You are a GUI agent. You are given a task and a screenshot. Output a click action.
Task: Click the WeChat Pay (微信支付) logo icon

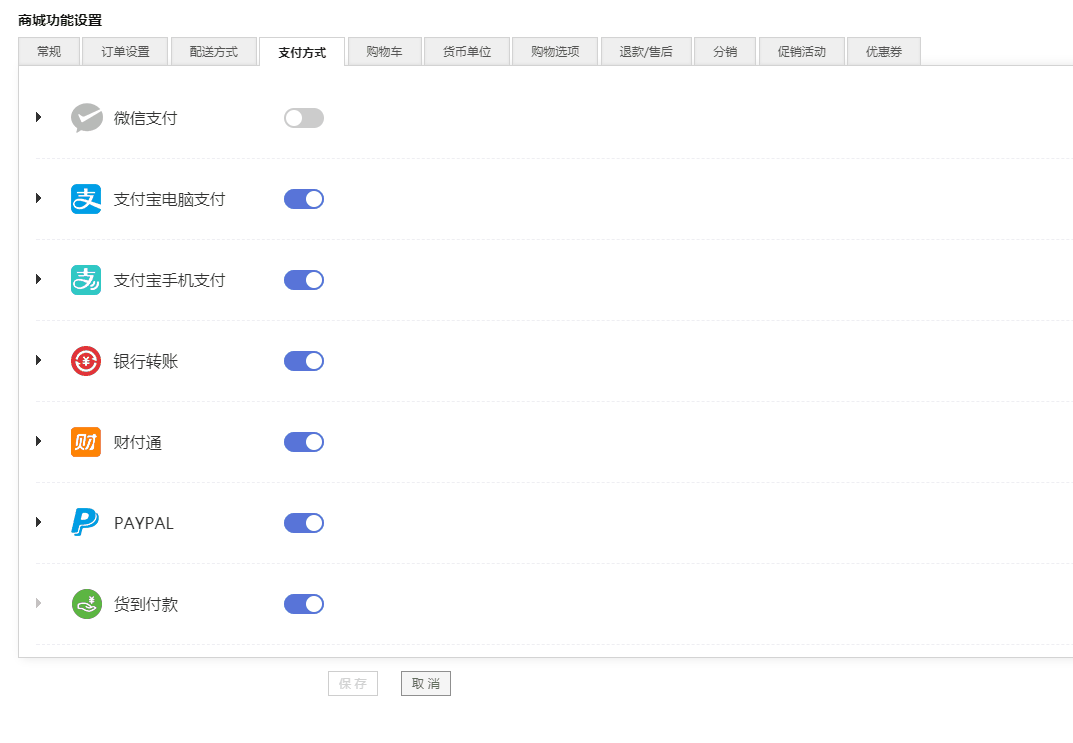(87, 118)
